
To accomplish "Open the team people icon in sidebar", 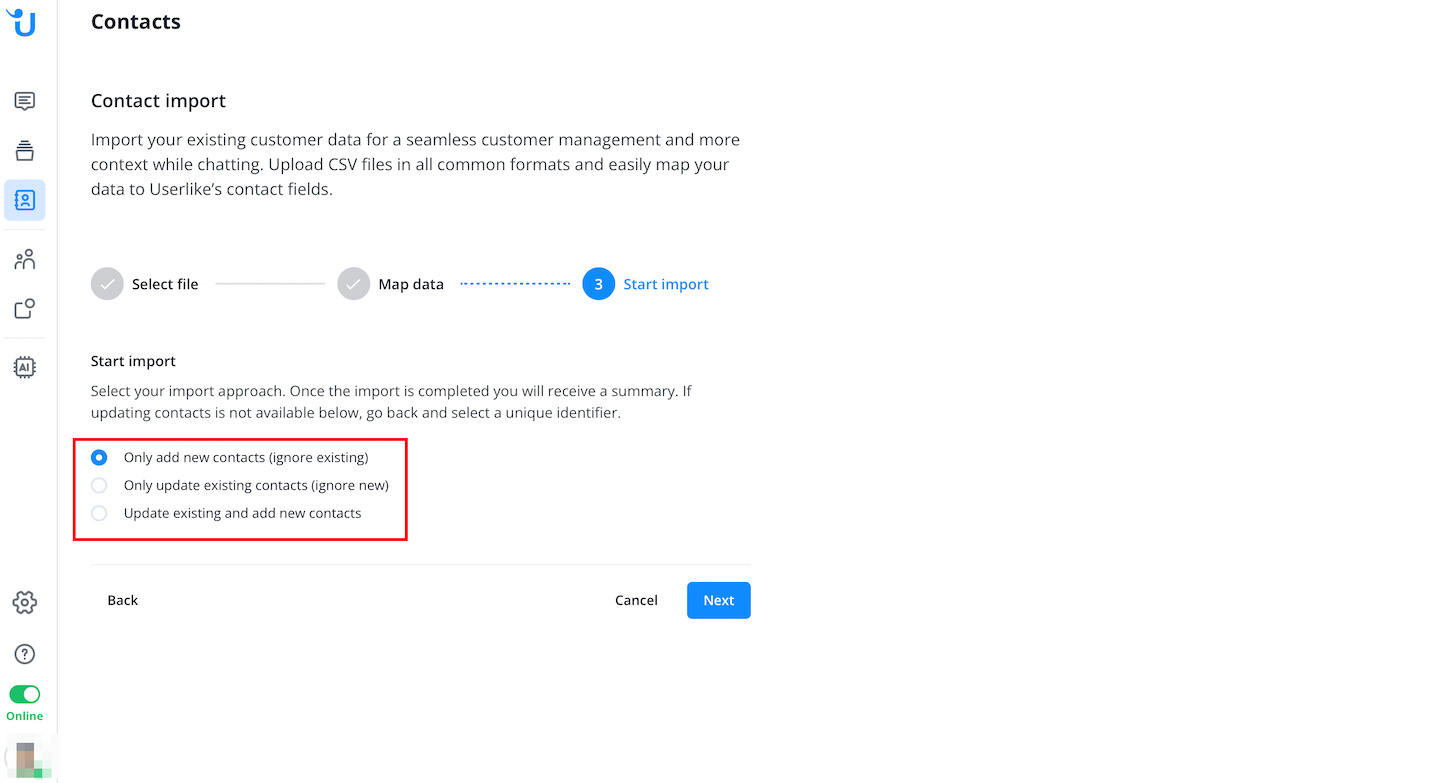I will [25, 260].
